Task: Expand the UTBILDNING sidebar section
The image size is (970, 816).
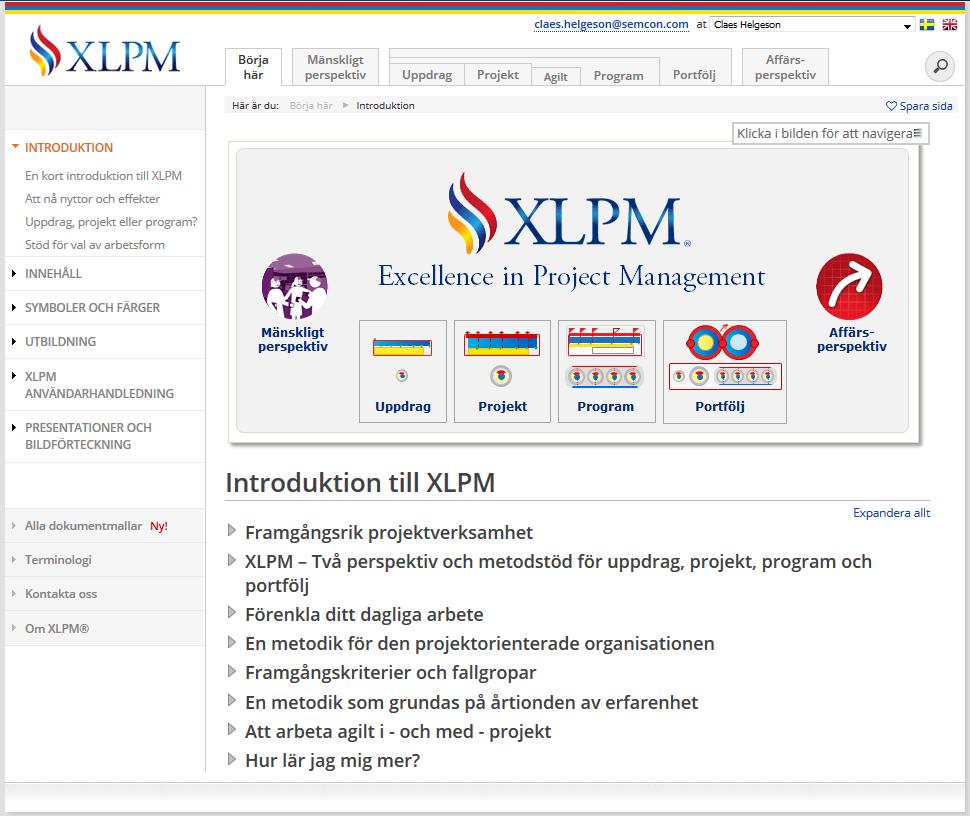Action: [14, 341]
